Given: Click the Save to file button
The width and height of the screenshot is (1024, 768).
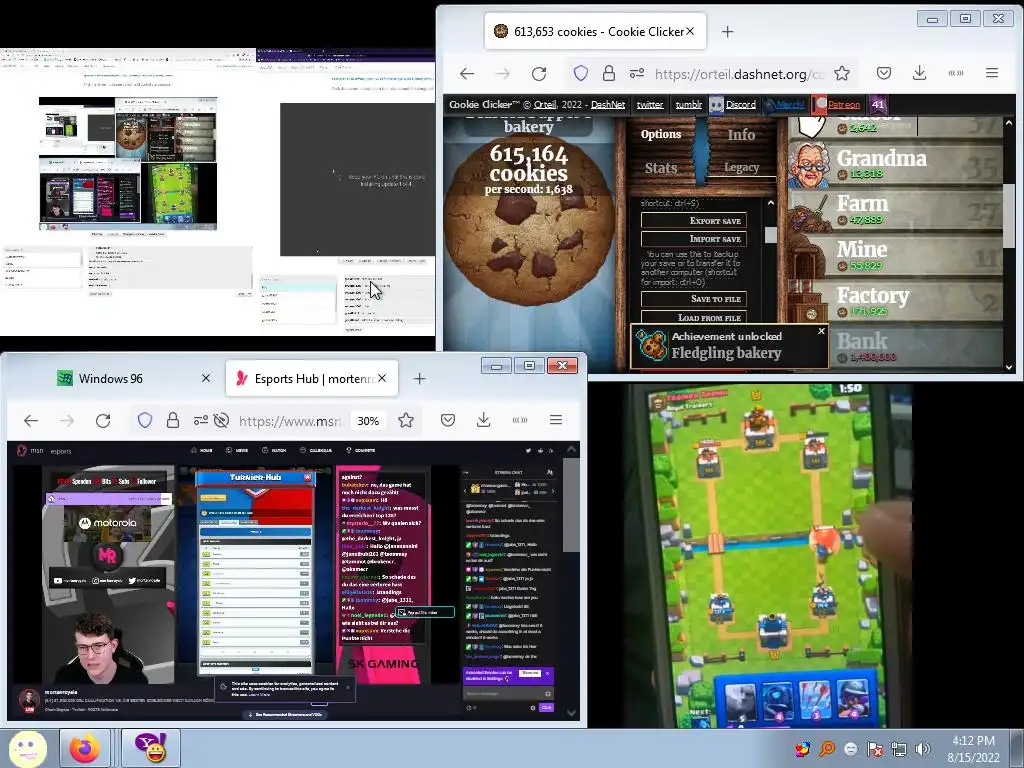Looking at the screenshot, I should 694,299.
